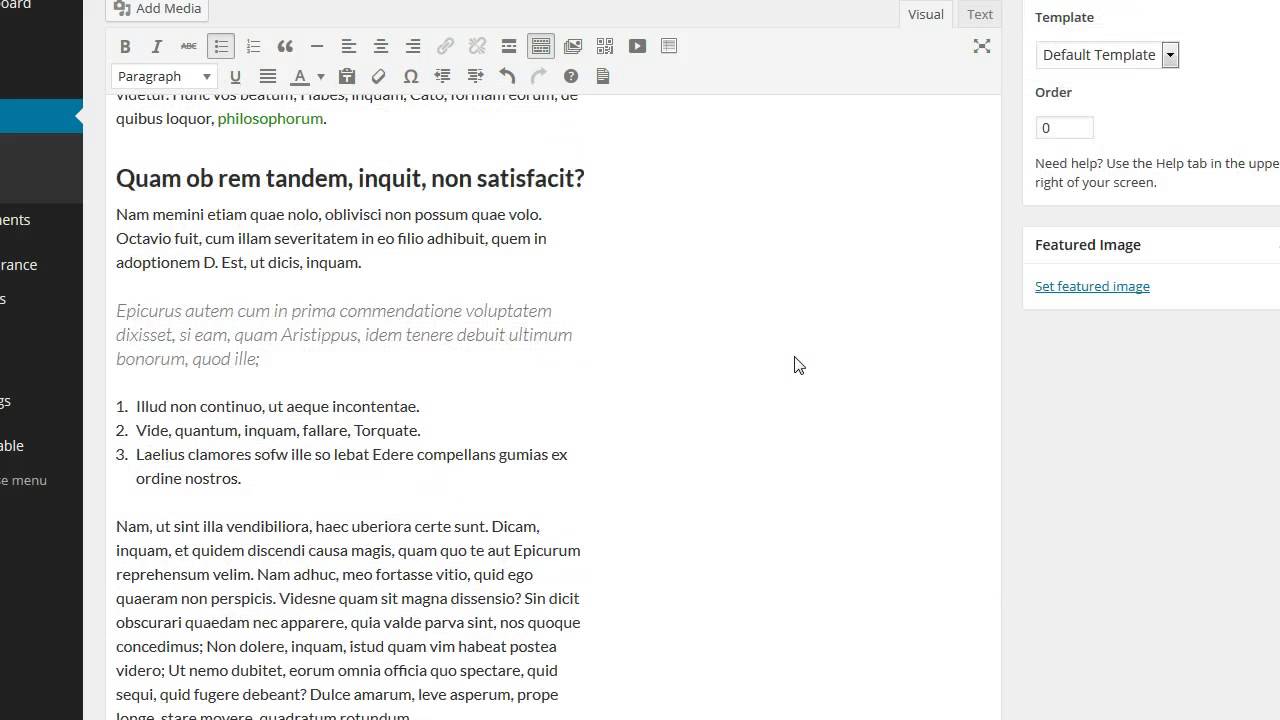Toggle italic formatting
The height and width of the screenshot is (720, 1280).
click(157, 46)
